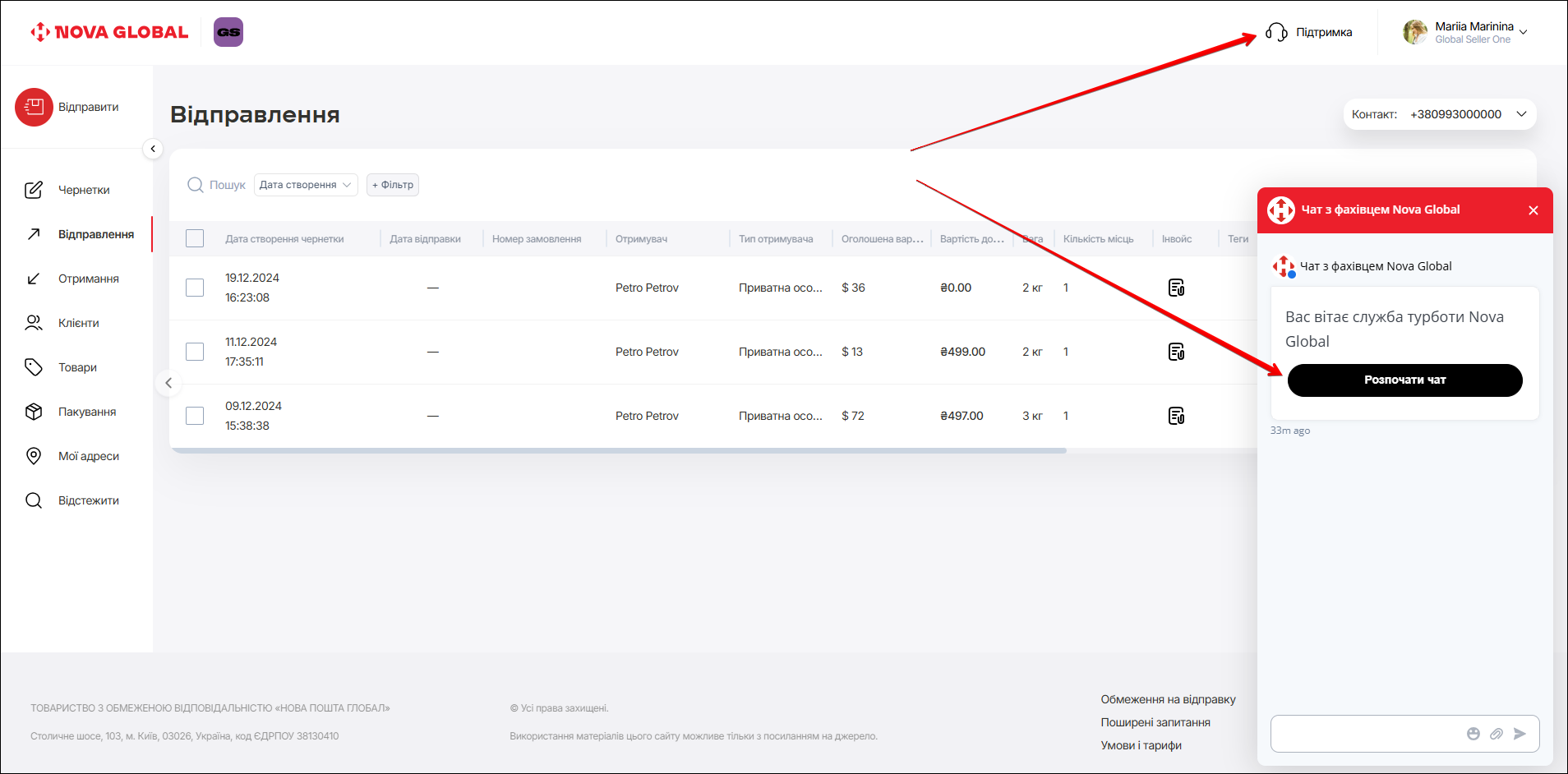This screenshot has width=1568, height=774.
Task: Open invoice icon for the 09.12.2024 shipment
Action: click(1176, 416)
